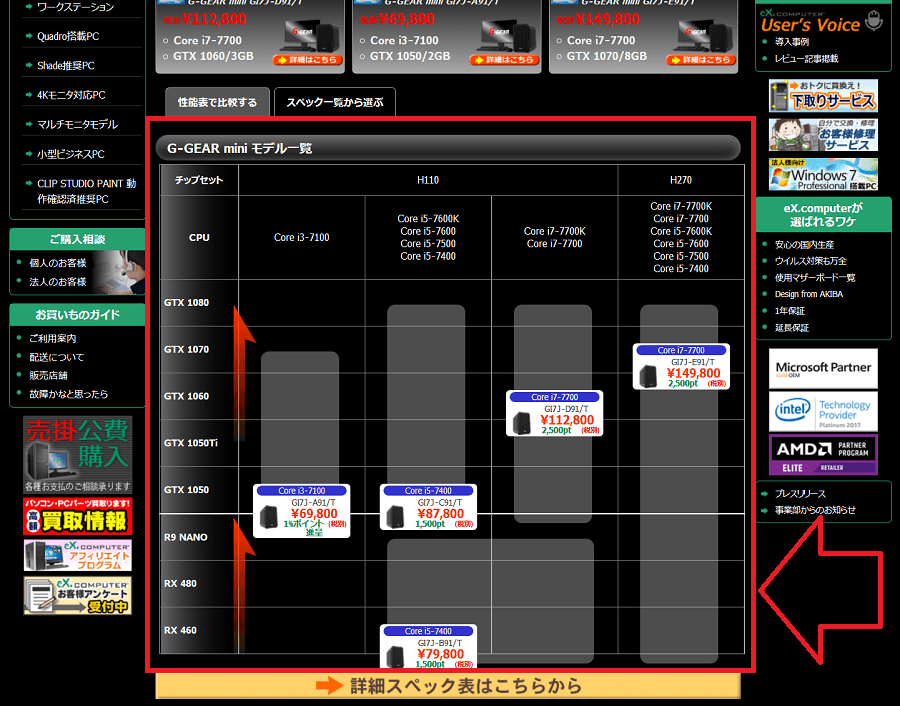Open the プレスリリース link

pos(800,494)
